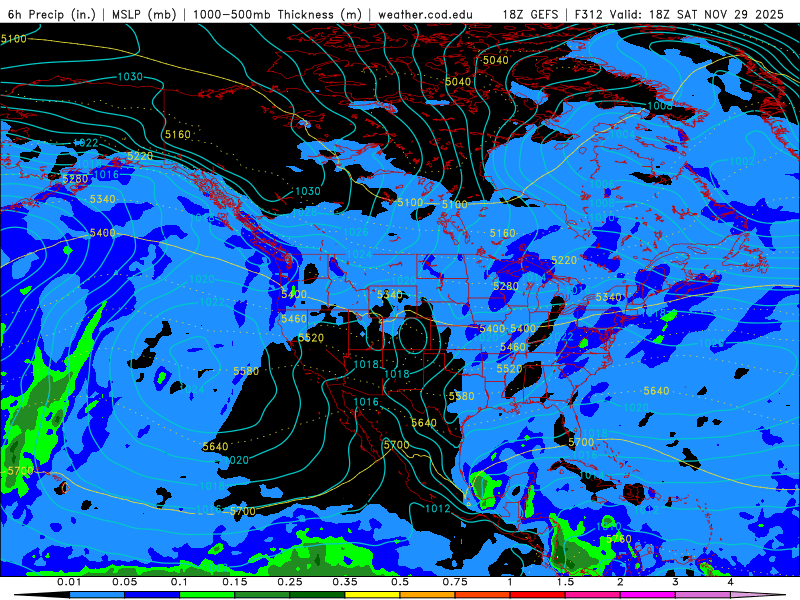Click the 2 legend value label
Image resolution: width=800 pixels, height=600 pixels.
(620, 582)
